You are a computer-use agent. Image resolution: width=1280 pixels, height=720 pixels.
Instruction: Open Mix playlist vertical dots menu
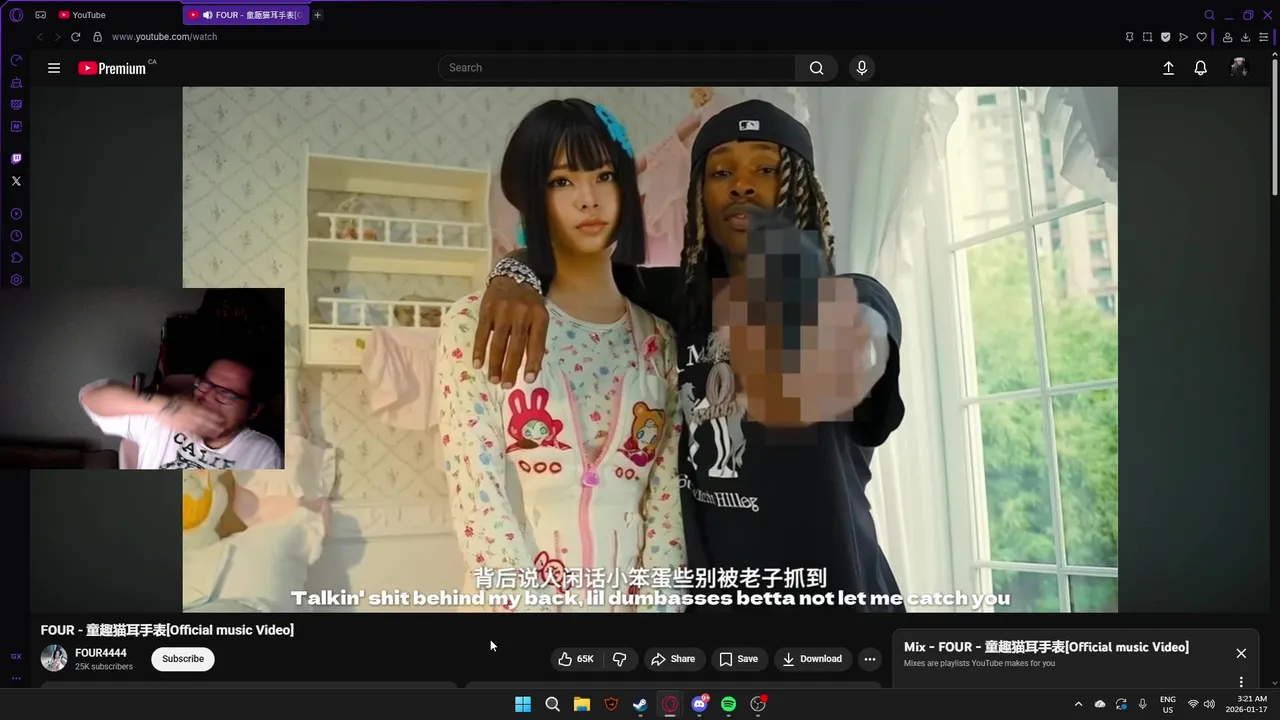pyautogui.click(x=1241, y=682)
